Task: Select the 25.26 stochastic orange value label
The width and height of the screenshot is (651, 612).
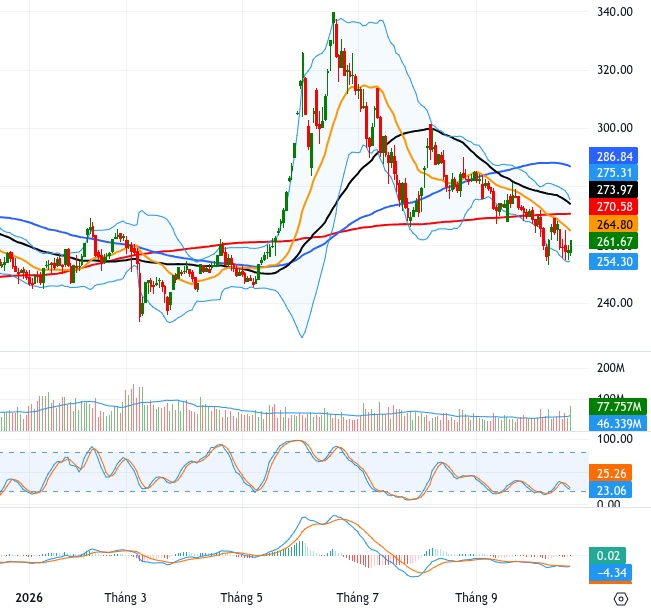Action: 610,473
